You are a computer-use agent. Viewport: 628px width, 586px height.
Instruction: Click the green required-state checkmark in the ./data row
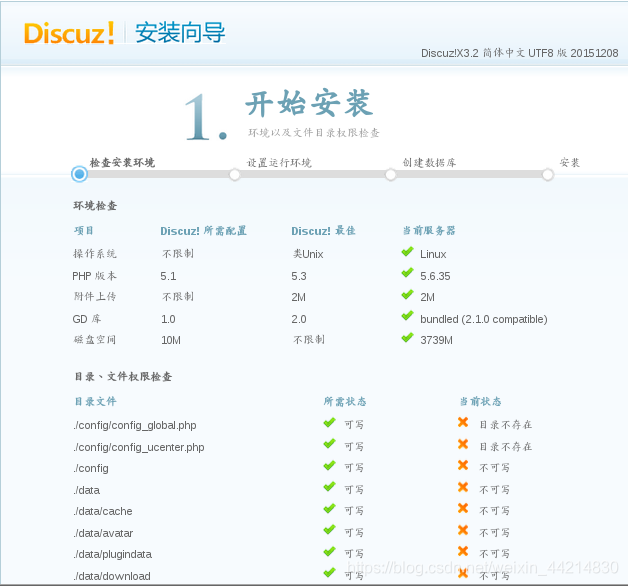pyautogui.click(x=329, y=487)
